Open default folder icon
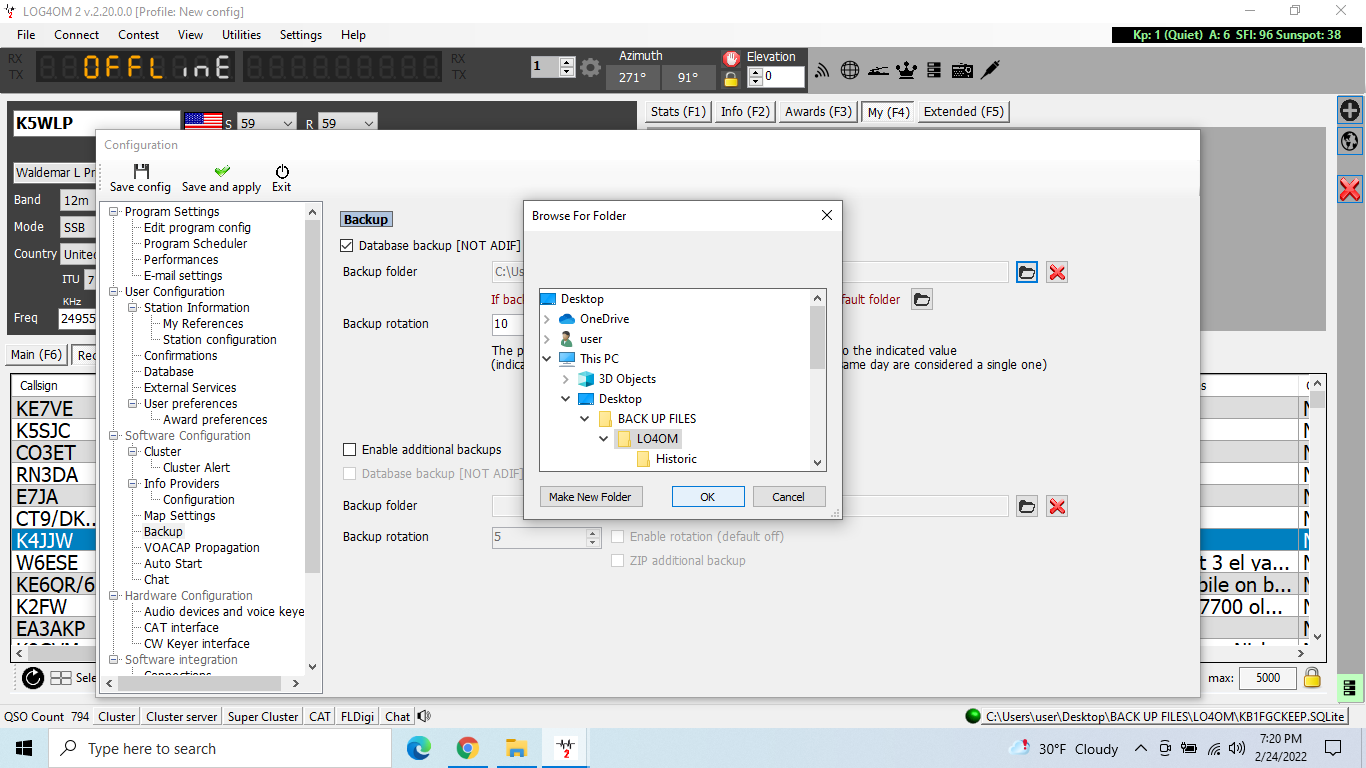This screenshot has height=768, width=1366. click(922, 299)
